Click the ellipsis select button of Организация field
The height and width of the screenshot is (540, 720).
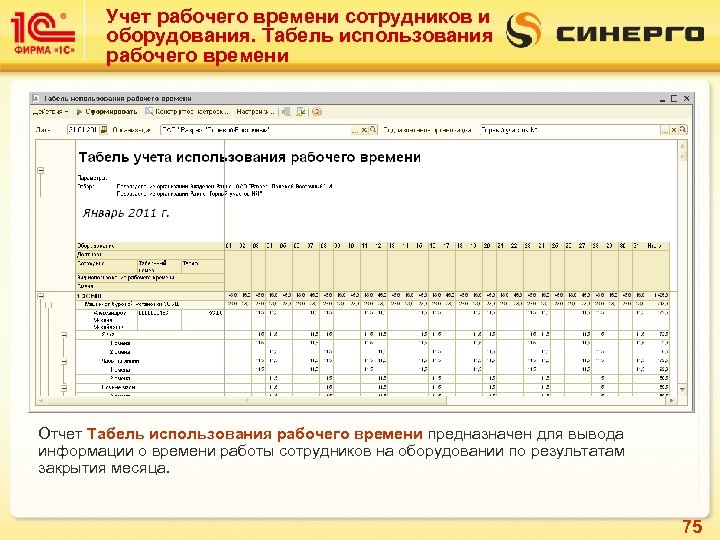(x=355, y=130)
